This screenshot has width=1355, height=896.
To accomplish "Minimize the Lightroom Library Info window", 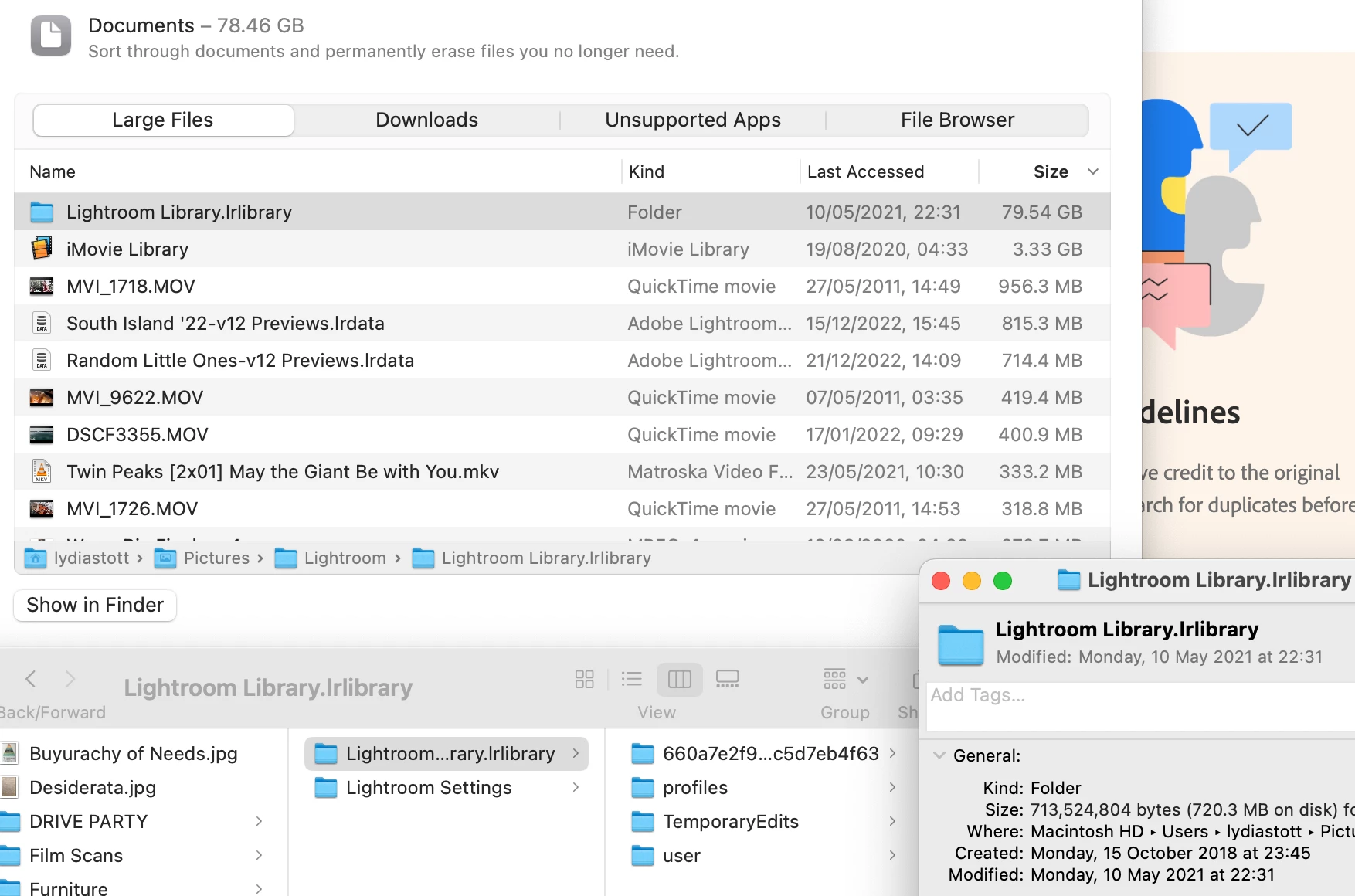I will coord(972,581).
